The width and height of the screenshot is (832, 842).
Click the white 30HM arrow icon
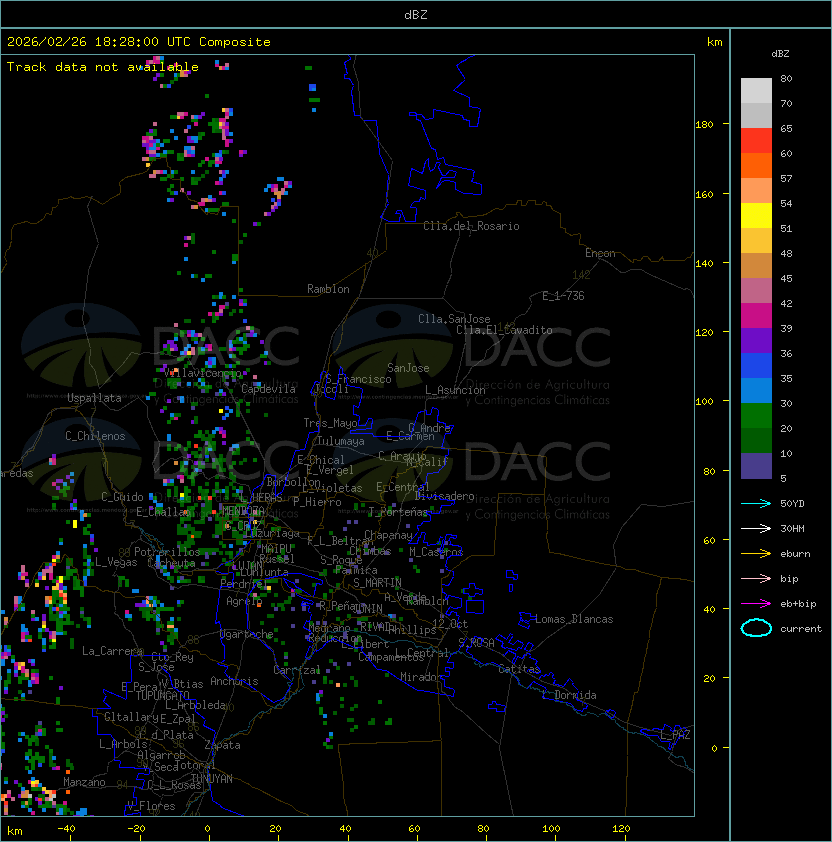tap(756, 528)
